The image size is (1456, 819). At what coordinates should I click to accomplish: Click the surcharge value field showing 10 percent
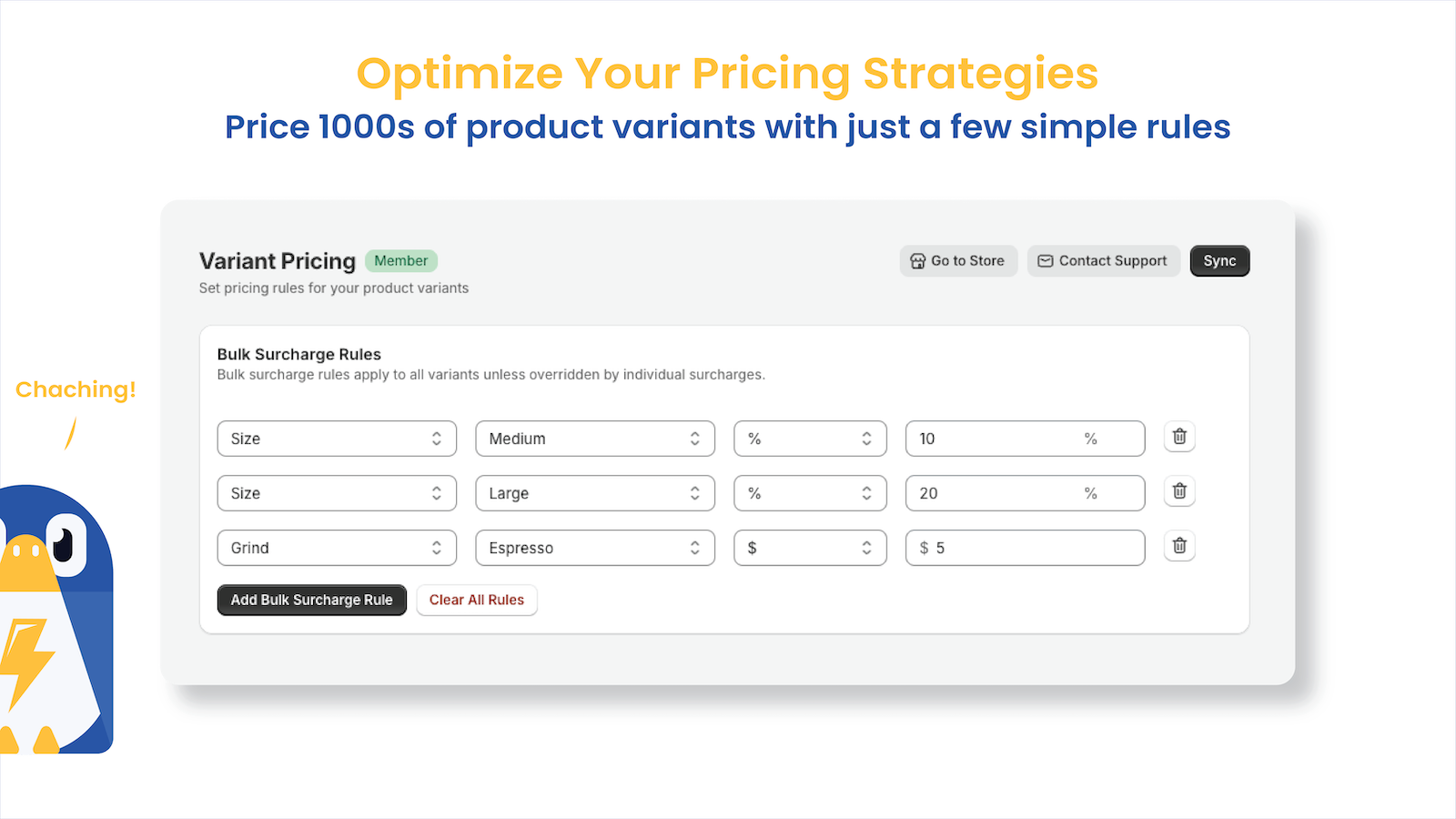(1025, 439)
